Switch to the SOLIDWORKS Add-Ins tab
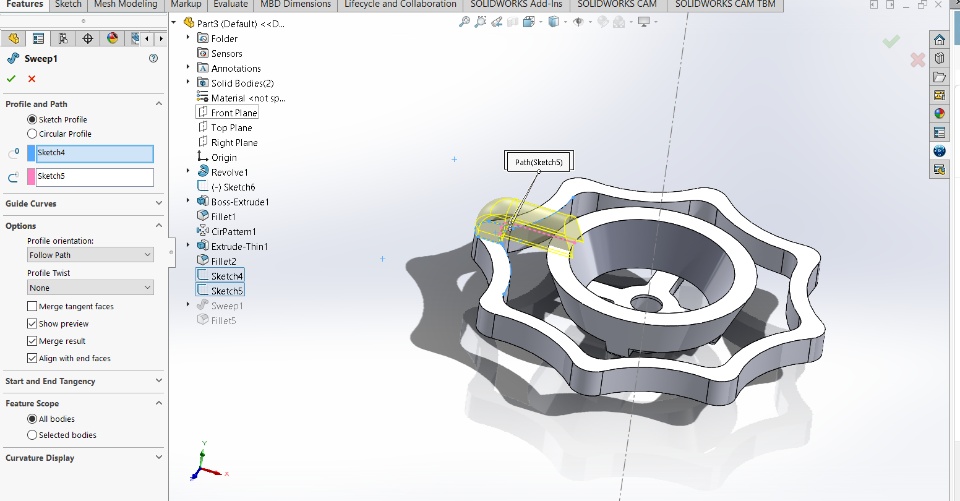This screenshot has height=501, width=960. coord(516,4)
